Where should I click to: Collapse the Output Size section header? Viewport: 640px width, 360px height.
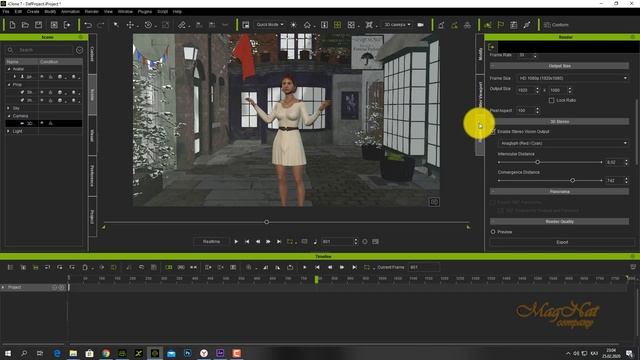[559, 66]
